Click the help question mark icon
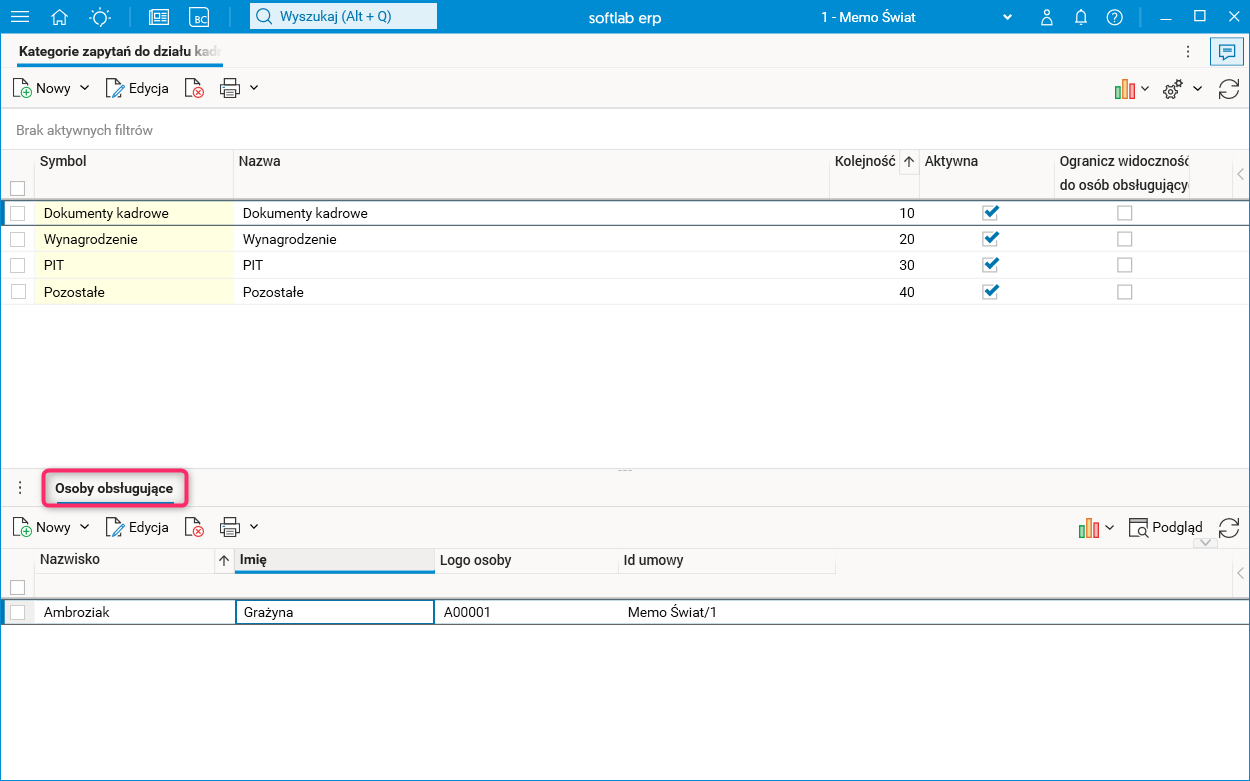This screenshot has width=1250, height=781. 1114,17
